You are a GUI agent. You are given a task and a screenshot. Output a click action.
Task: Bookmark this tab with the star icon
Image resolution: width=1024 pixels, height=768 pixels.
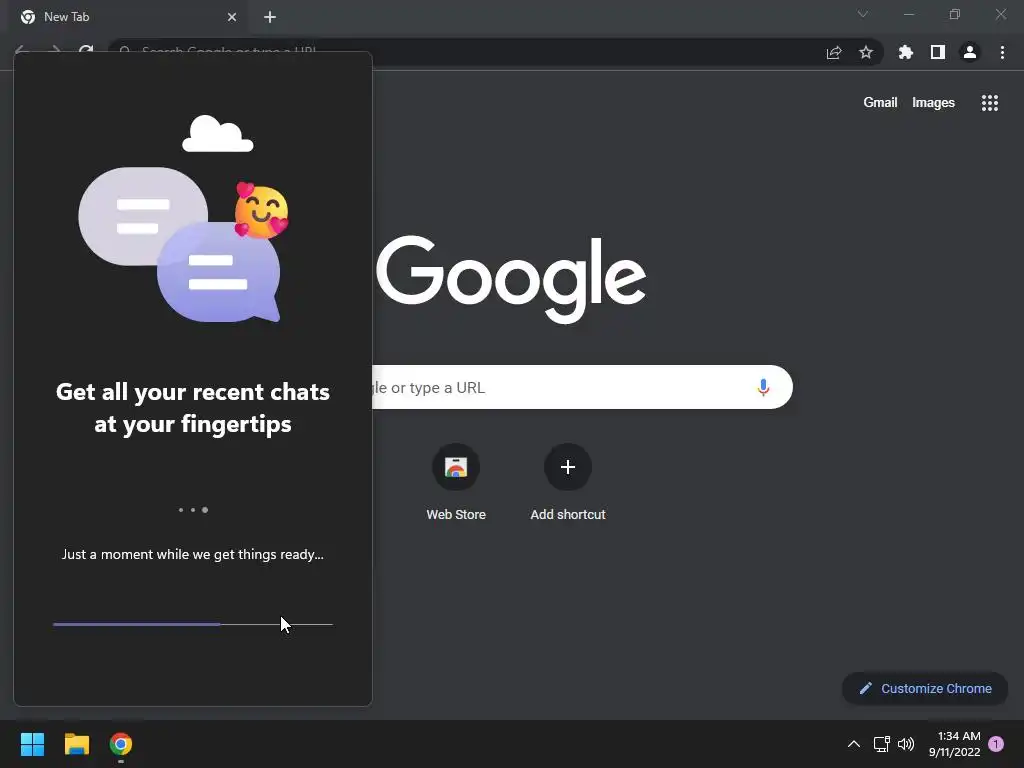tap(866, 52)
